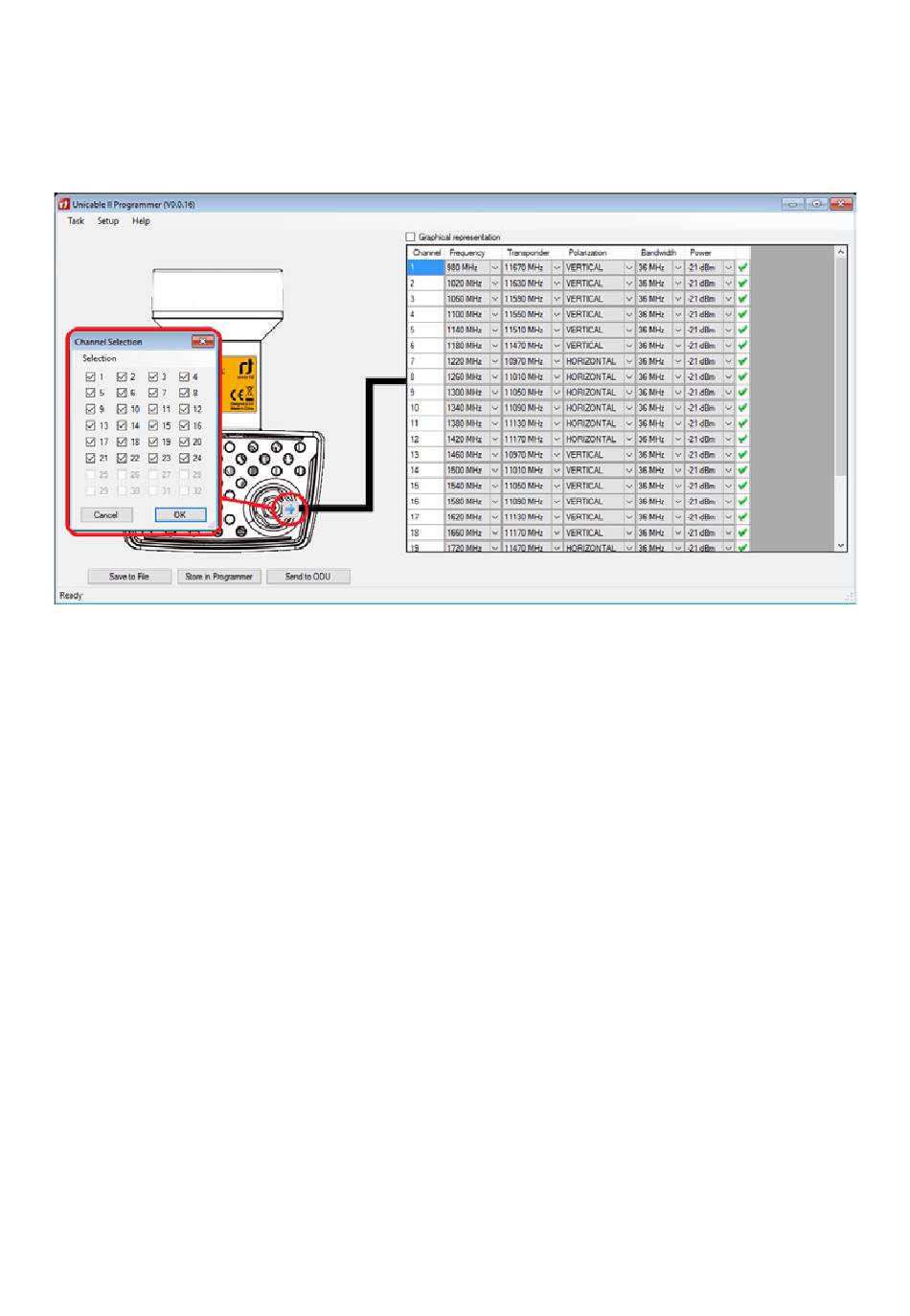Open power dropdown for channel 5

pos(728,330)
